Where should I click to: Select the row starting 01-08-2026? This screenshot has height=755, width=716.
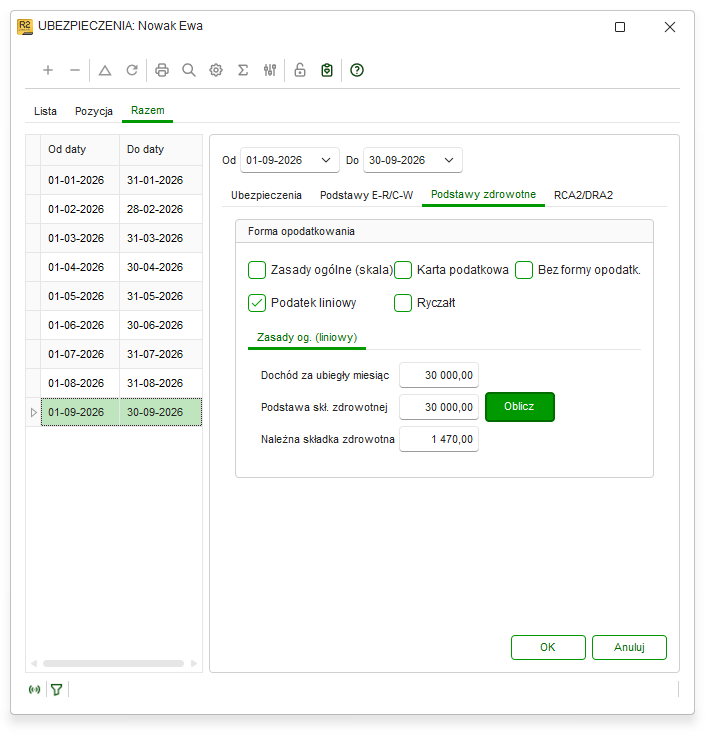[x=114, y=383]
